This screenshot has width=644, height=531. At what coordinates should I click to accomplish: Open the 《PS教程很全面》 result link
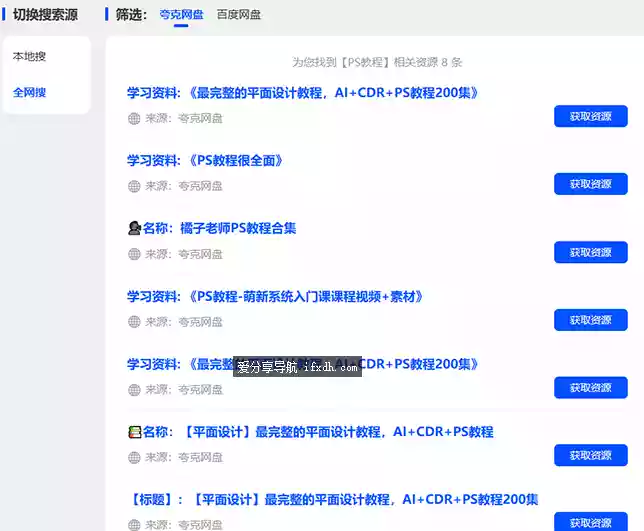[205, 161]
